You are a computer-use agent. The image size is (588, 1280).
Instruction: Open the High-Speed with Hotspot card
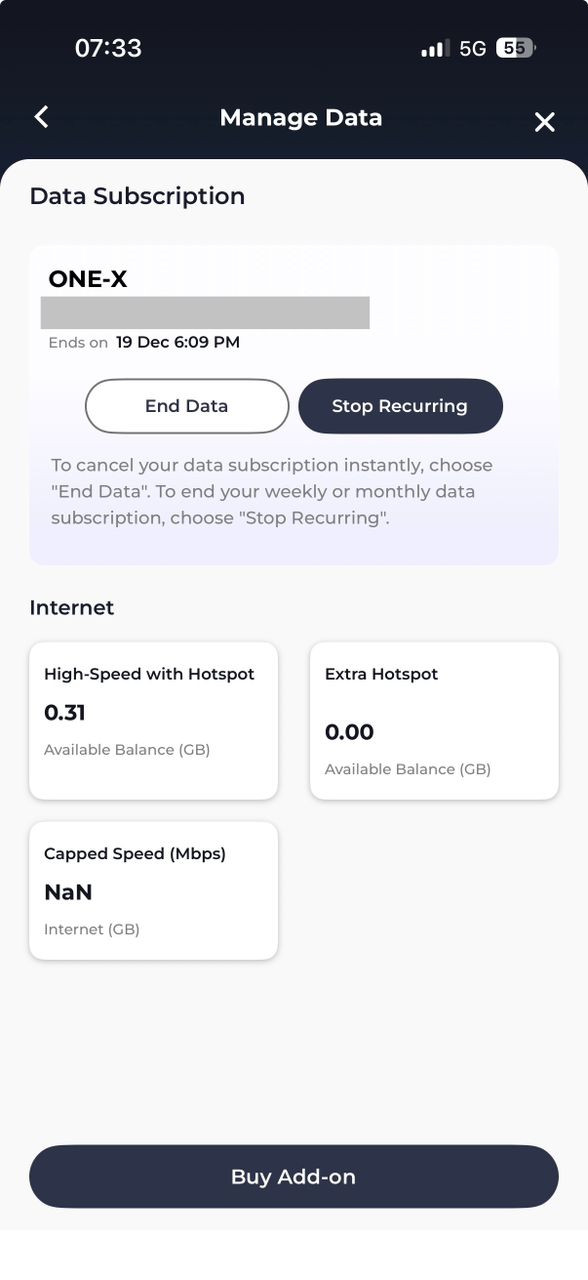(153, 721)
